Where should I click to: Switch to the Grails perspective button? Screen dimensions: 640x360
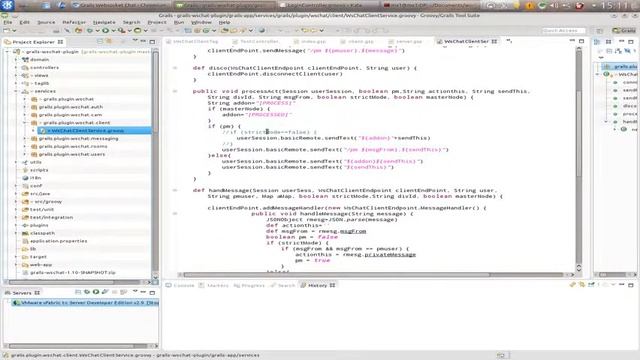point(625,31)
